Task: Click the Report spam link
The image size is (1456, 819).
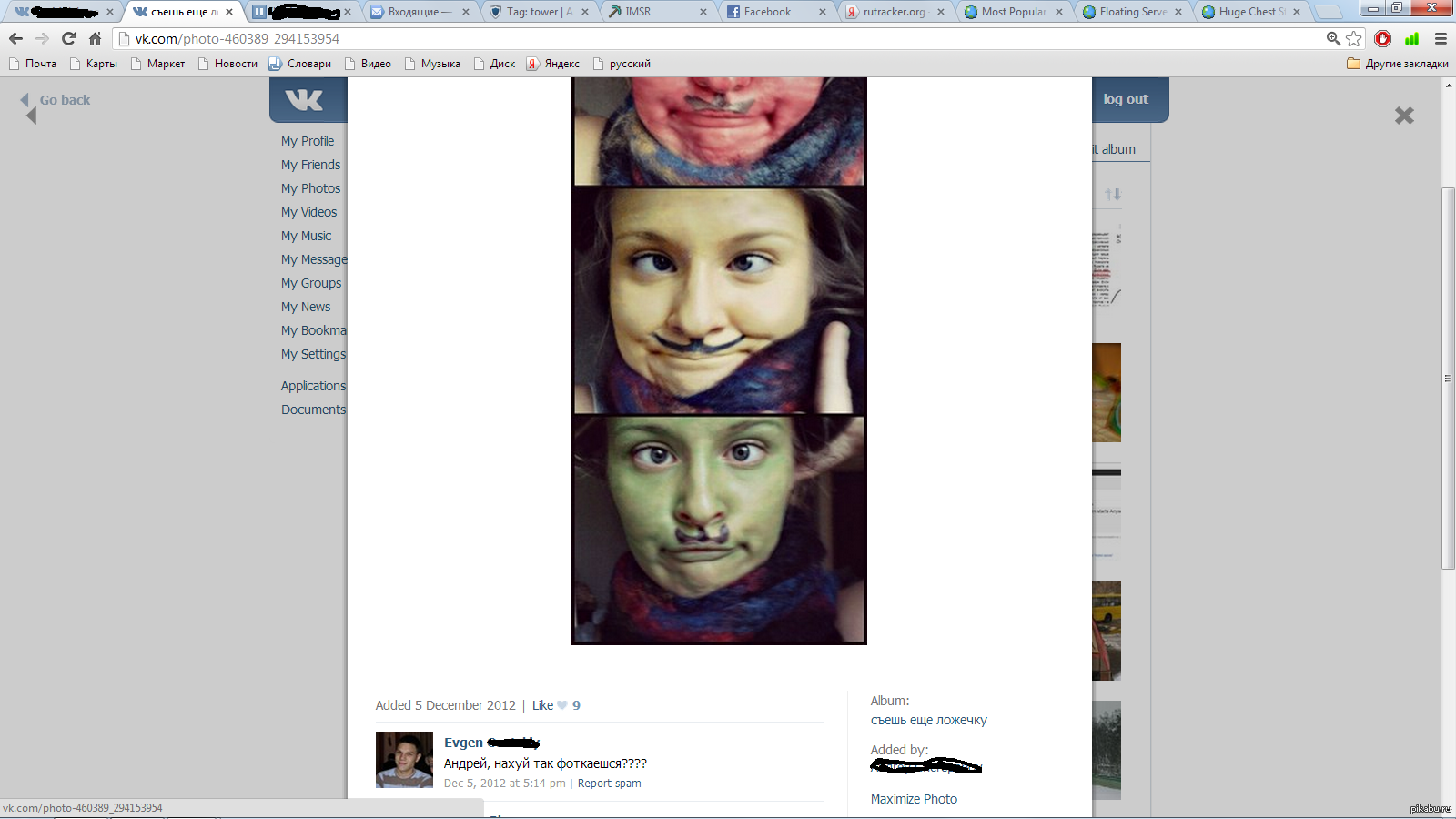Action: 609,784
